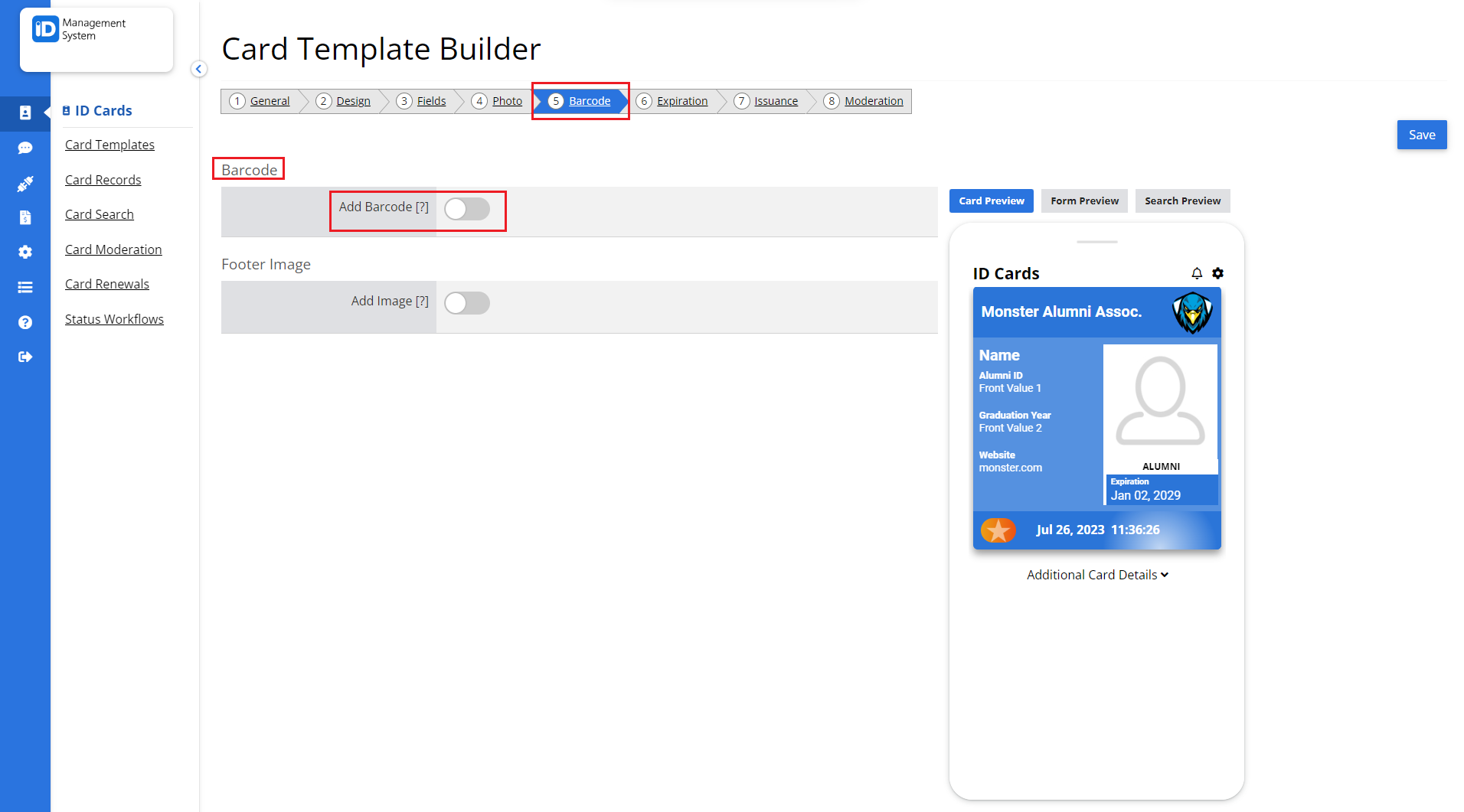Enable the Add Barcode toggle
The width and height of the screenshot is (1464, 812).
tap(467, 209)
